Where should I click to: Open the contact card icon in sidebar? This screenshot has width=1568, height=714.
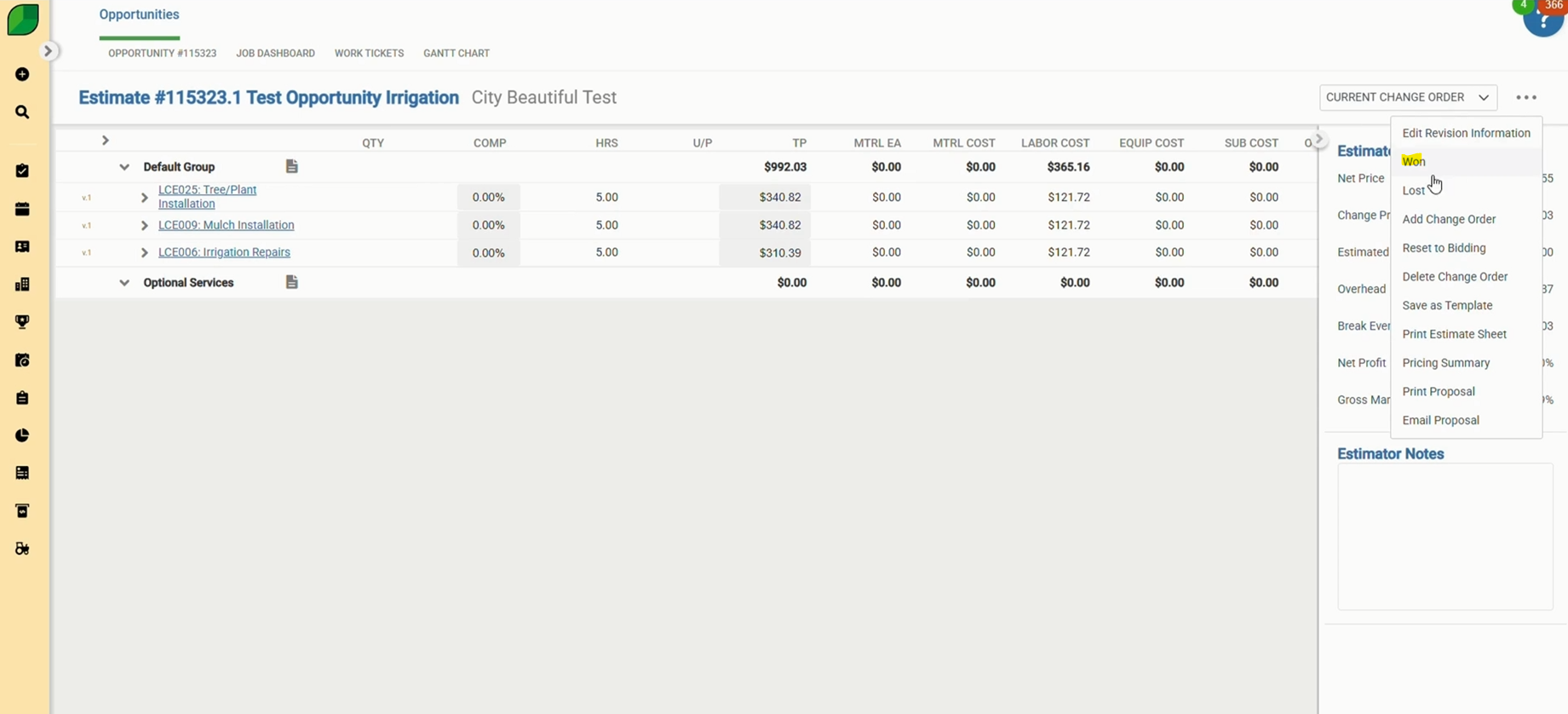(22, 247)
